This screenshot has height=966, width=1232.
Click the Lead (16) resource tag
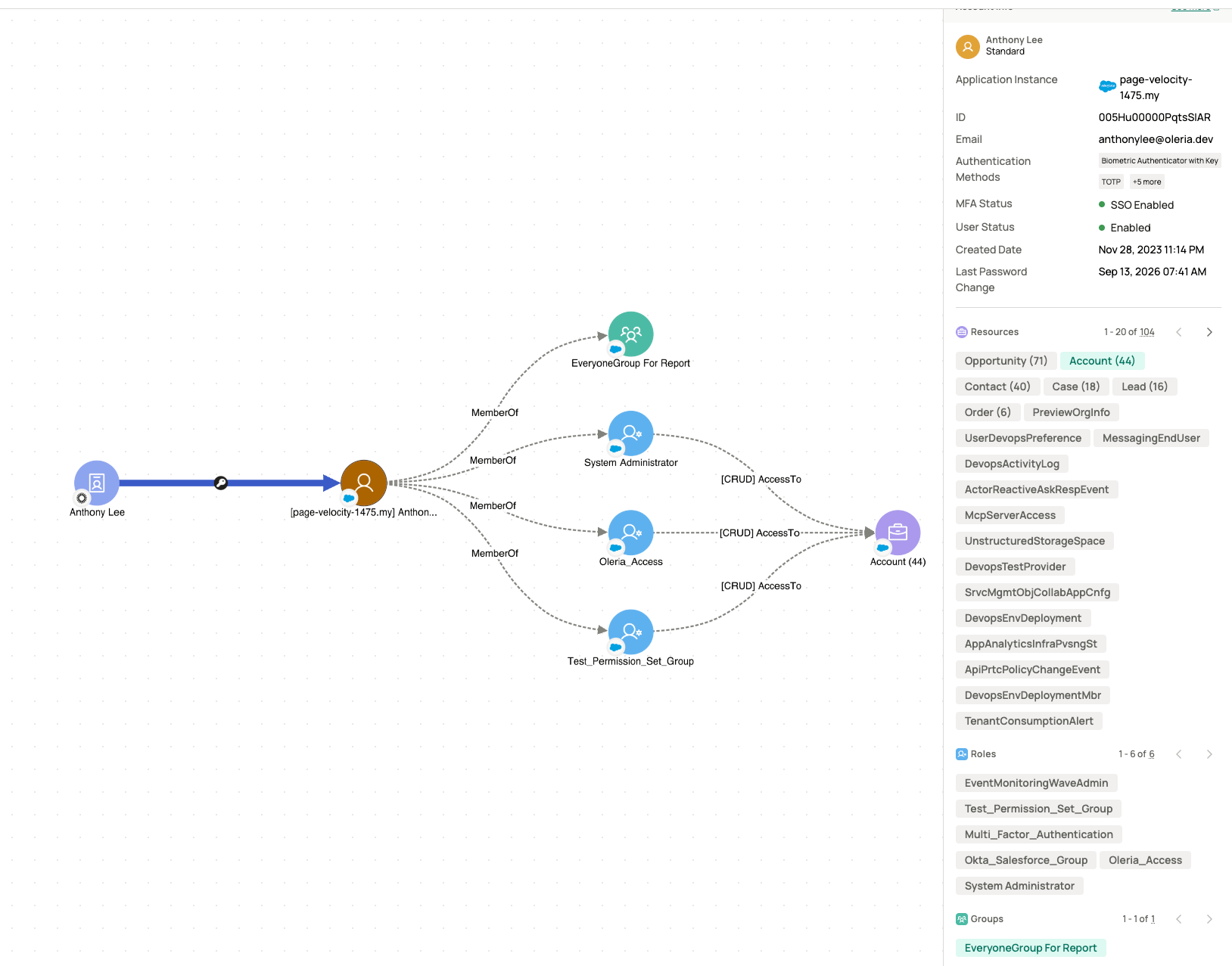click(1144, 387)
